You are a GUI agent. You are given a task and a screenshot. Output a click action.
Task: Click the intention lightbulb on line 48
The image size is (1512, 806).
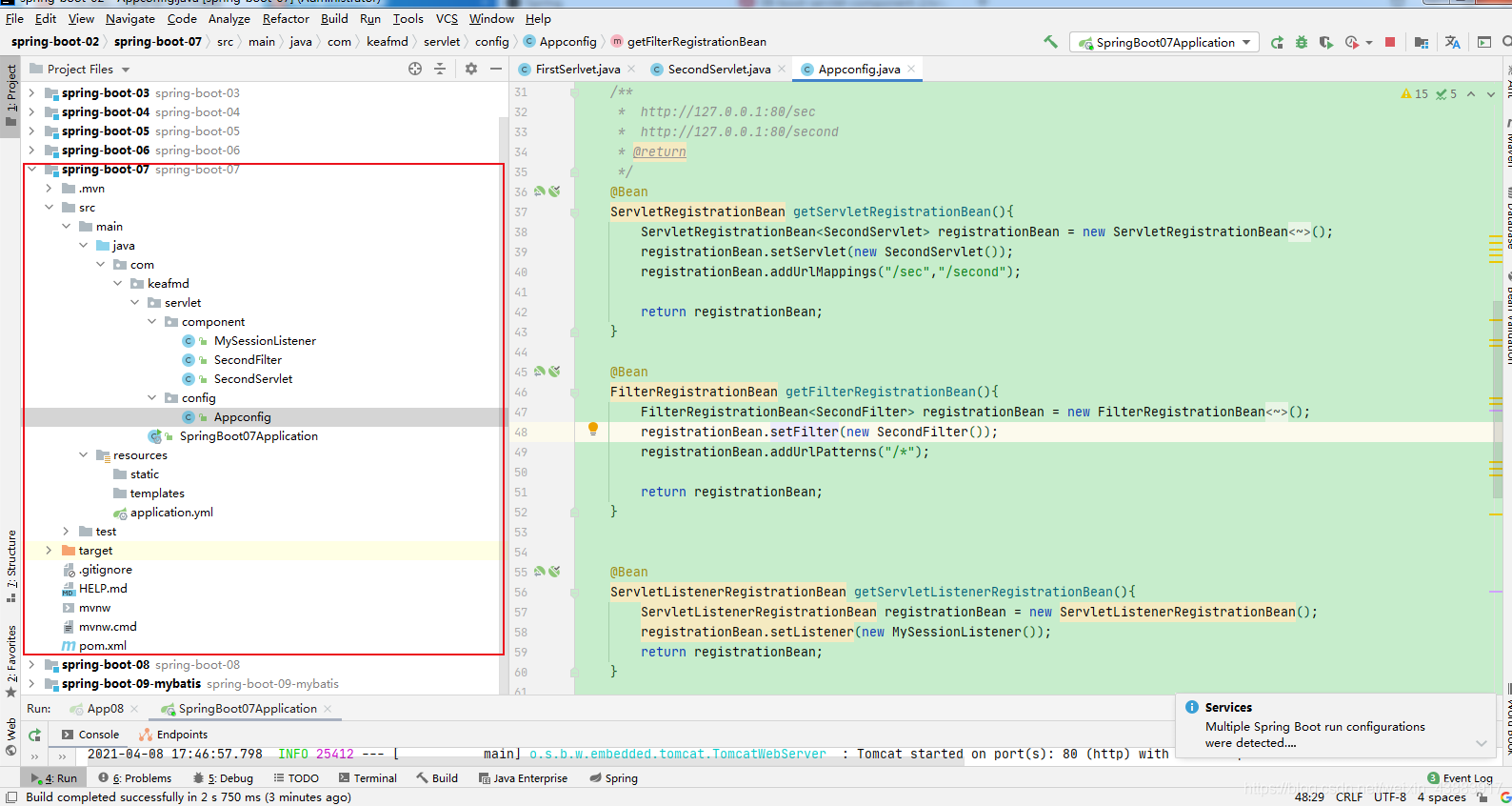pyautogui.click(x=592, y=430)
